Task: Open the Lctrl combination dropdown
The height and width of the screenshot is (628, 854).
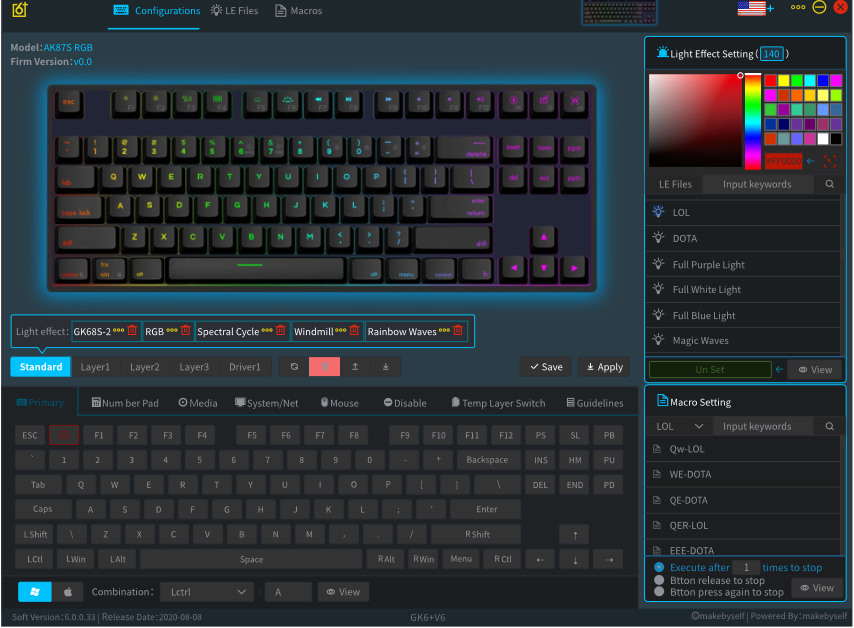Action: click(207, 591)
